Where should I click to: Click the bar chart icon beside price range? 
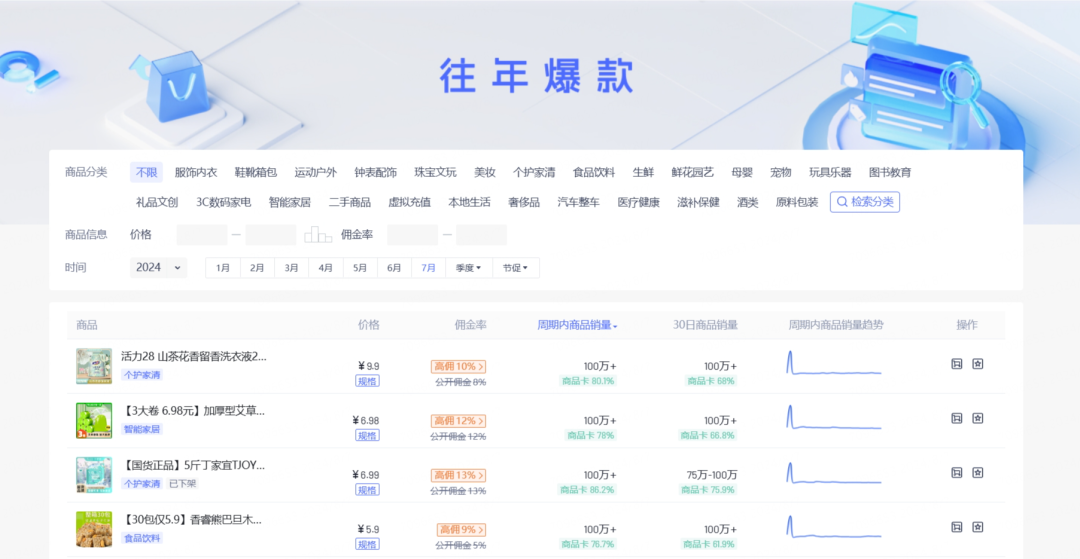pyautogui.click(x=318, y=235)
